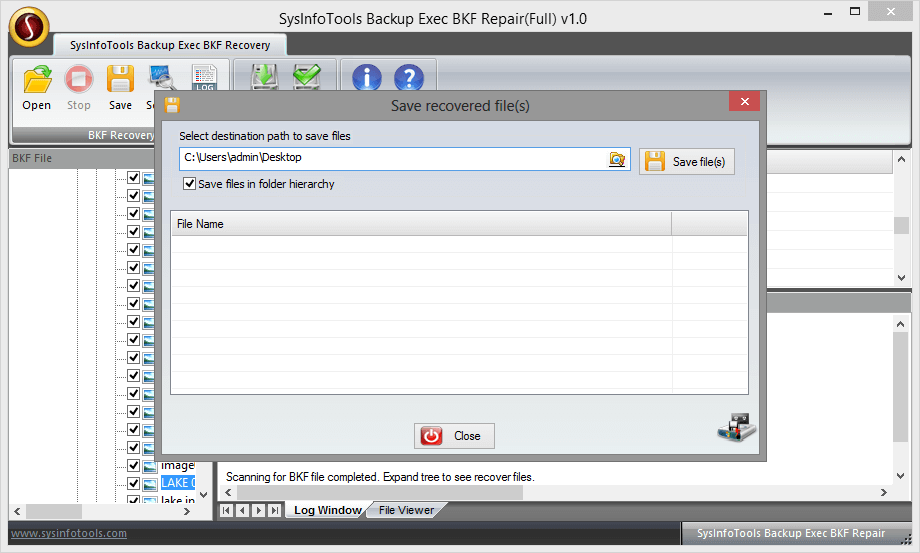Click the green down-arrow toolbar icon
Screen dimensions: 920x553
265,77
